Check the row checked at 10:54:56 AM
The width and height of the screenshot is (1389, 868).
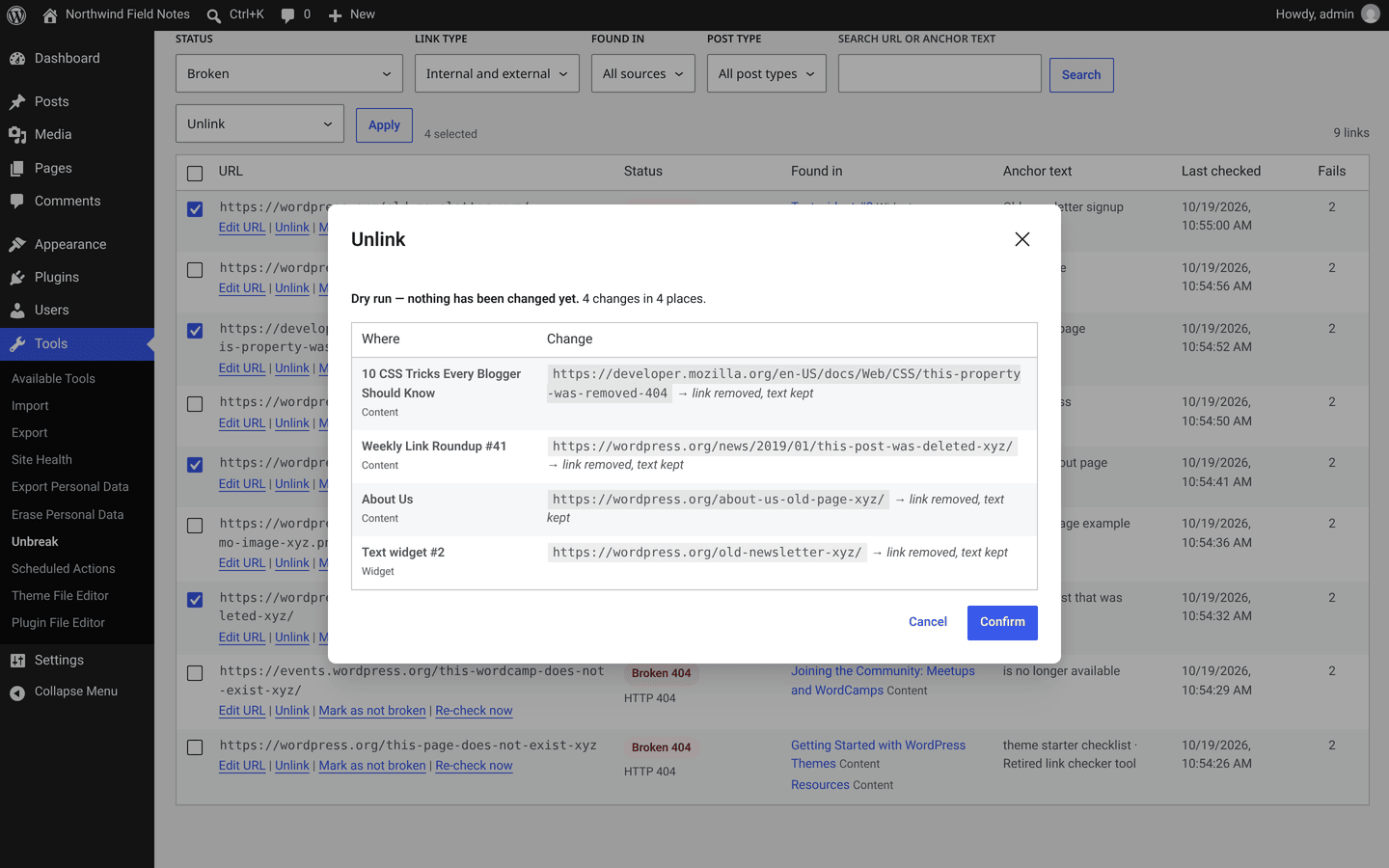(x=195, y=270)
